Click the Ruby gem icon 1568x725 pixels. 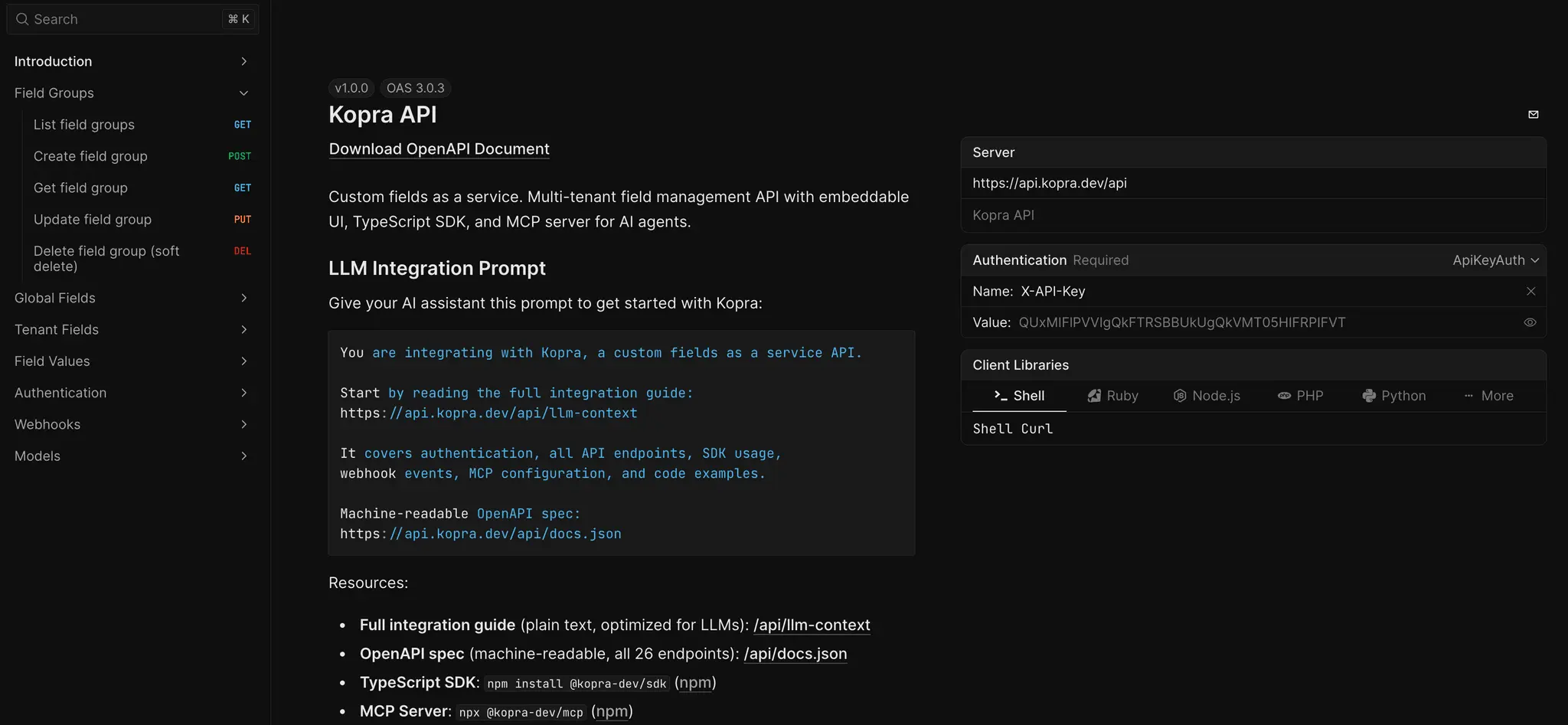pos(1094,396)
